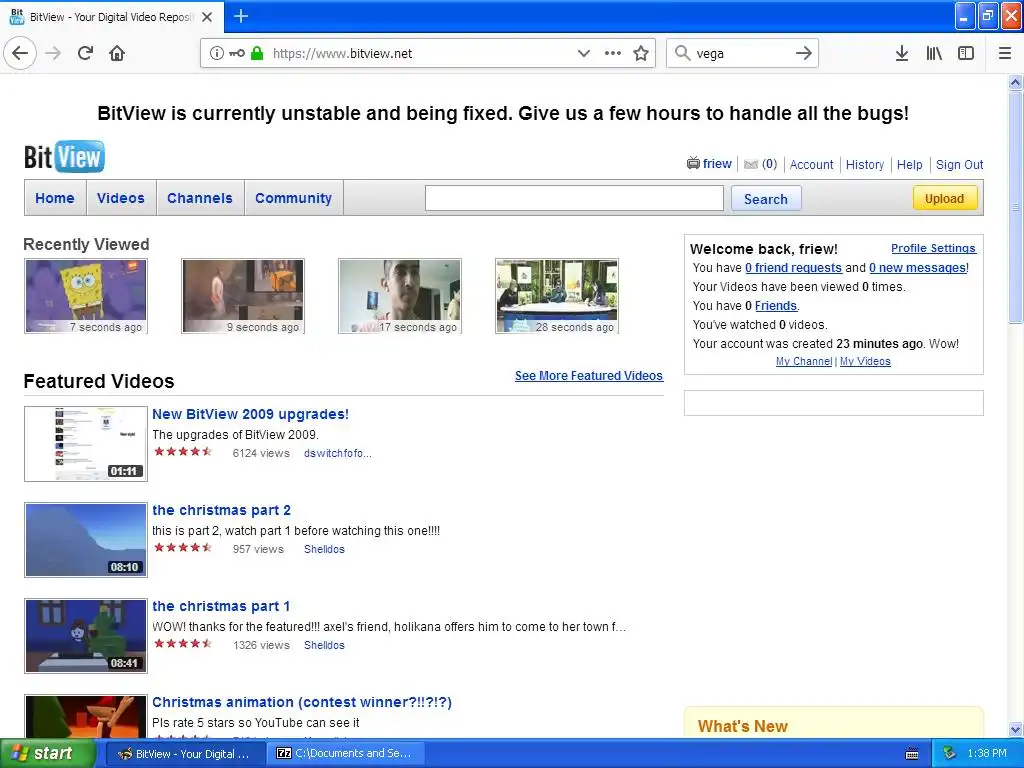Submit browser search with the arrow icon
The height and width of the screenshot is (768, 1024).
804,54
